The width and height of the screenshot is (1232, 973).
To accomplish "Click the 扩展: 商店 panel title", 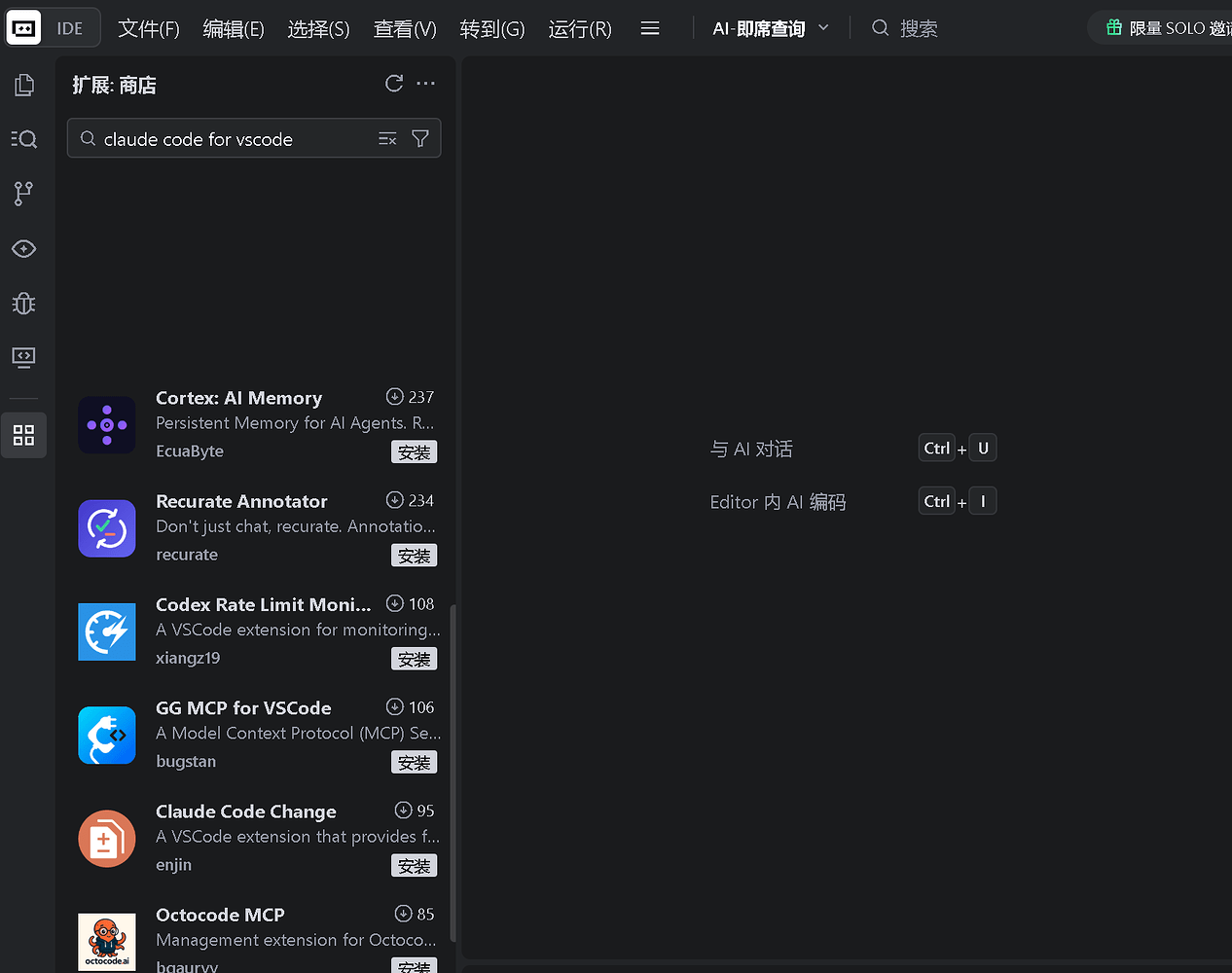I will click(114, 85).
